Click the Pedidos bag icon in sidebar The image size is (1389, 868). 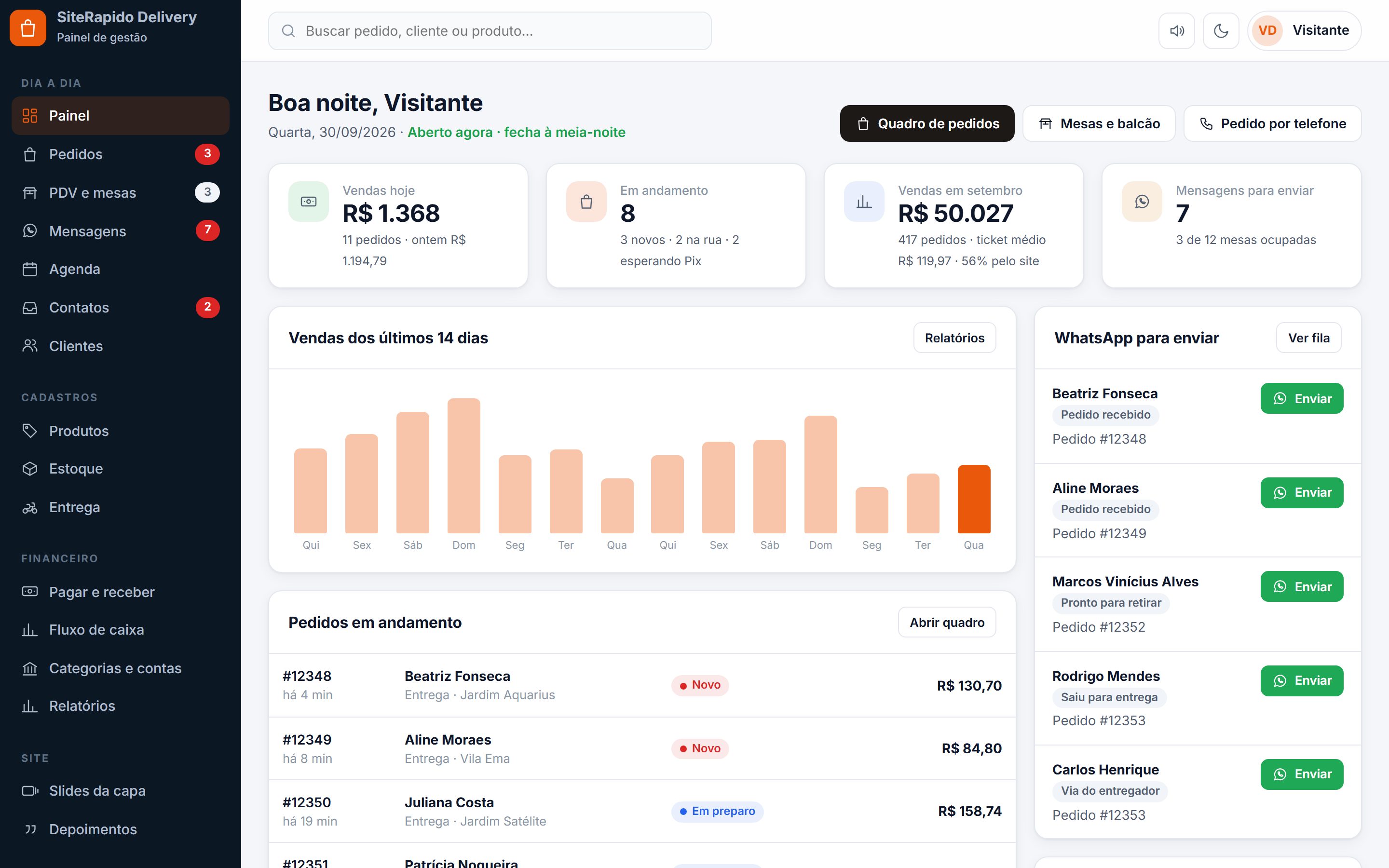30,154
